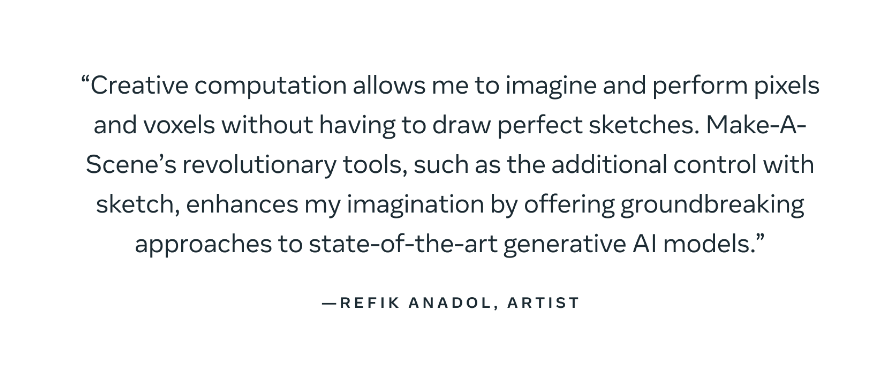
Task: Click the word "voxels" in the quote
Action: coord(179,125)
